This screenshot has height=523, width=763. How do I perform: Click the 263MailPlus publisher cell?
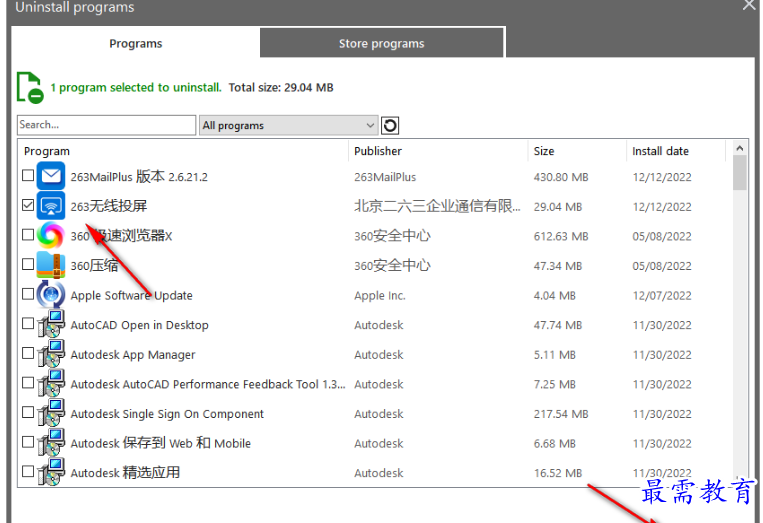click(x=385, y=177)
